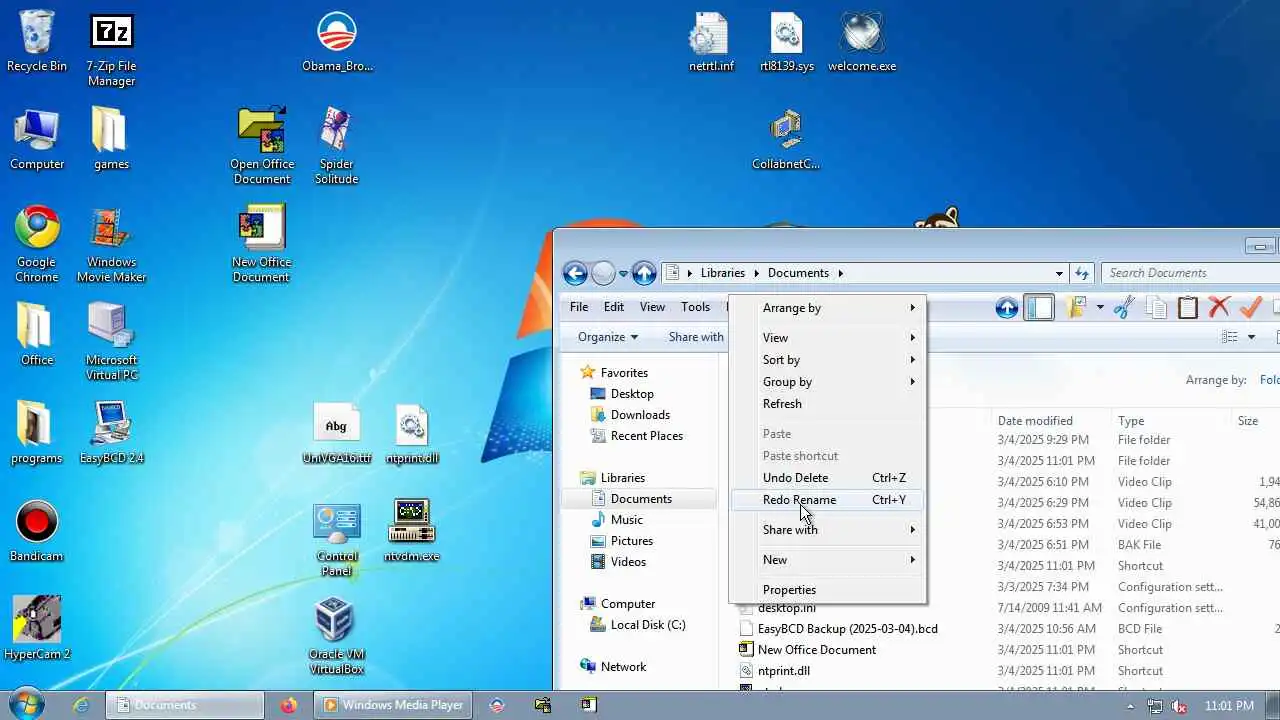Click in the Search Documents field
This screenshot has height=720, width=1280.
click(1190, 273)
